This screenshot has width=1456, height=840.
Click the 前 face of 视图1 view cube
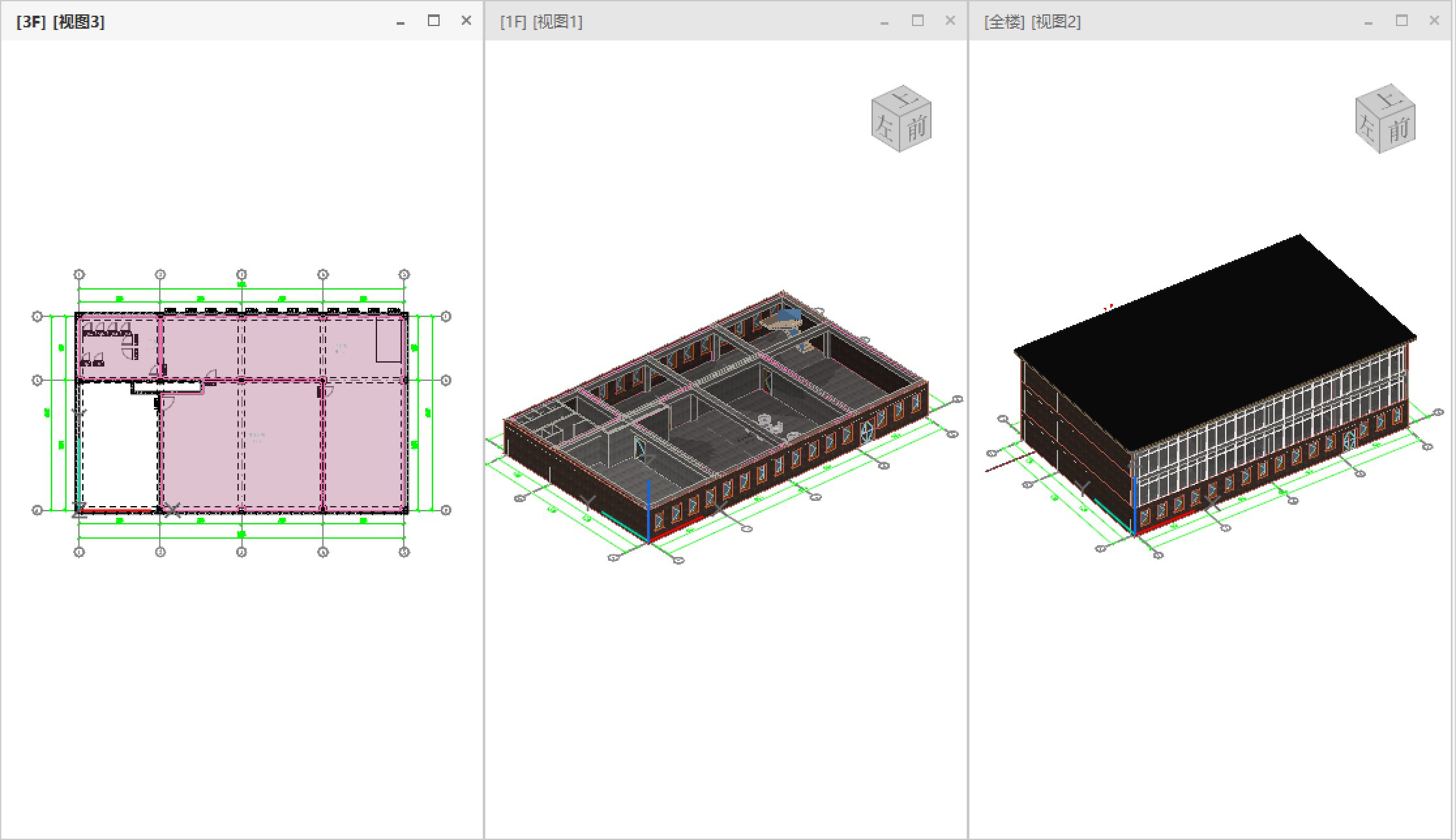917,127
